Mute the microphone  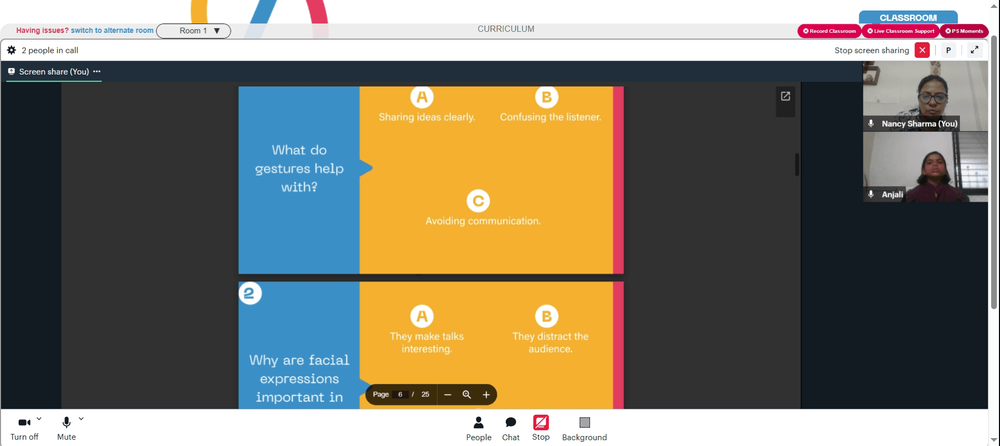tap(66, 428)
